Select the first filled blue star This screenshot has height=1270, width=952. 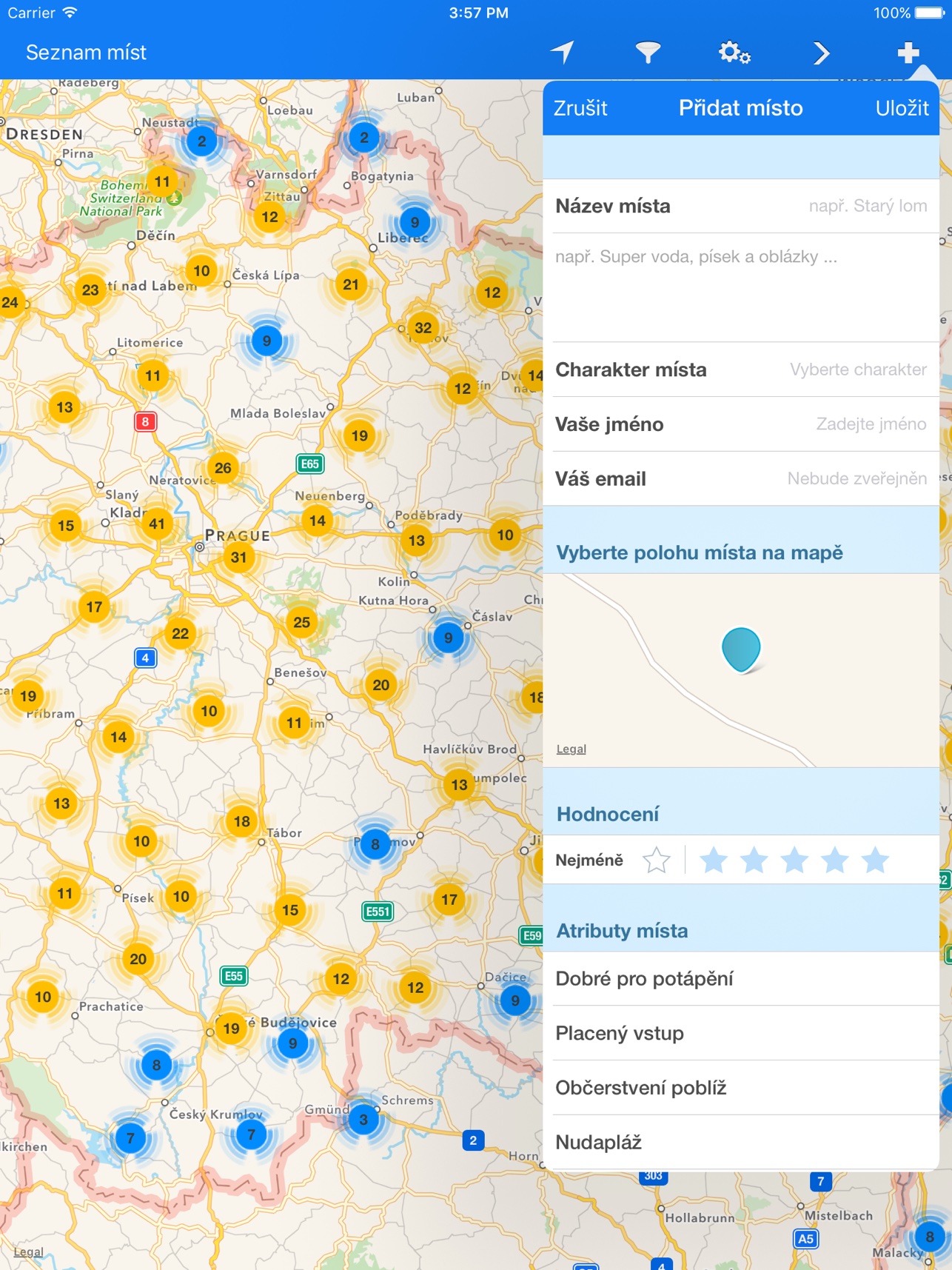pos(714,860)
